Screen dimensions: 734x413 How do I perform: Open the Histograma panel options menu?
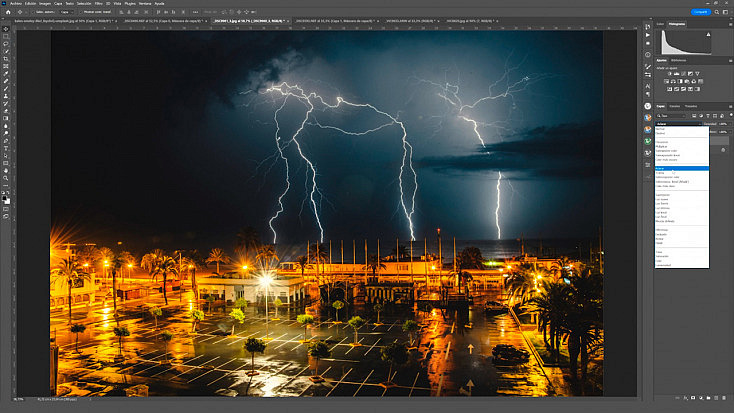(x=730, y=24)
